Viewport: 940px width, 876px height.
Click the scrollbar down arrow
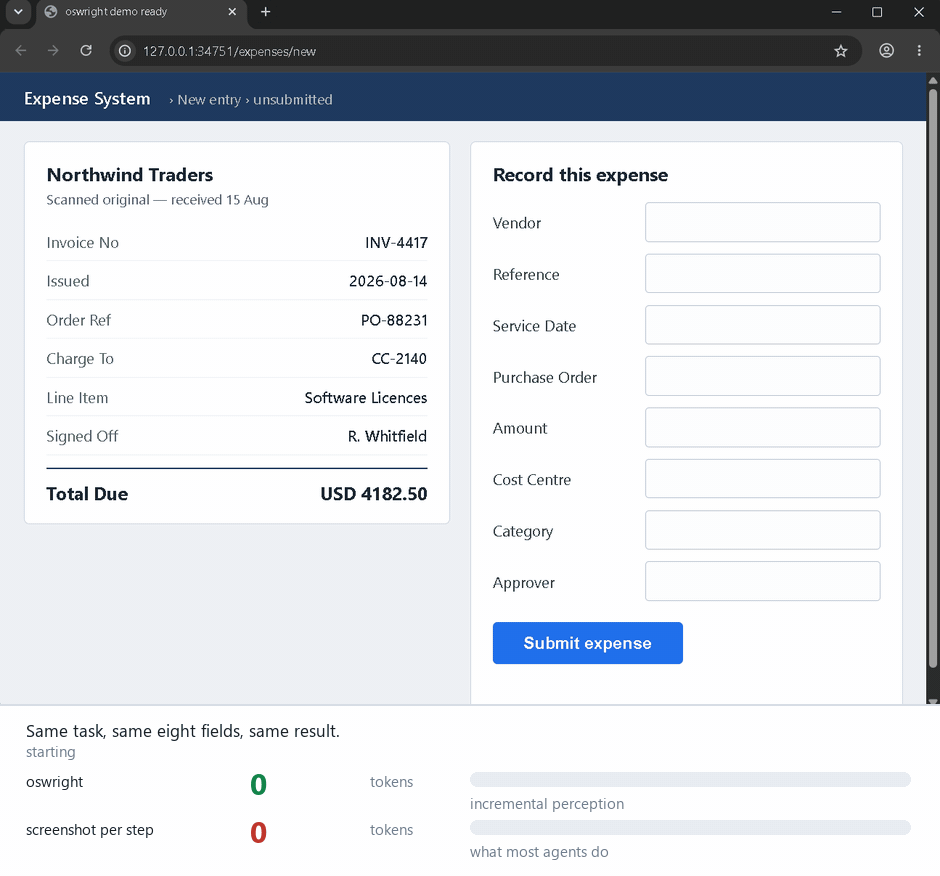(x=933, y=700)
